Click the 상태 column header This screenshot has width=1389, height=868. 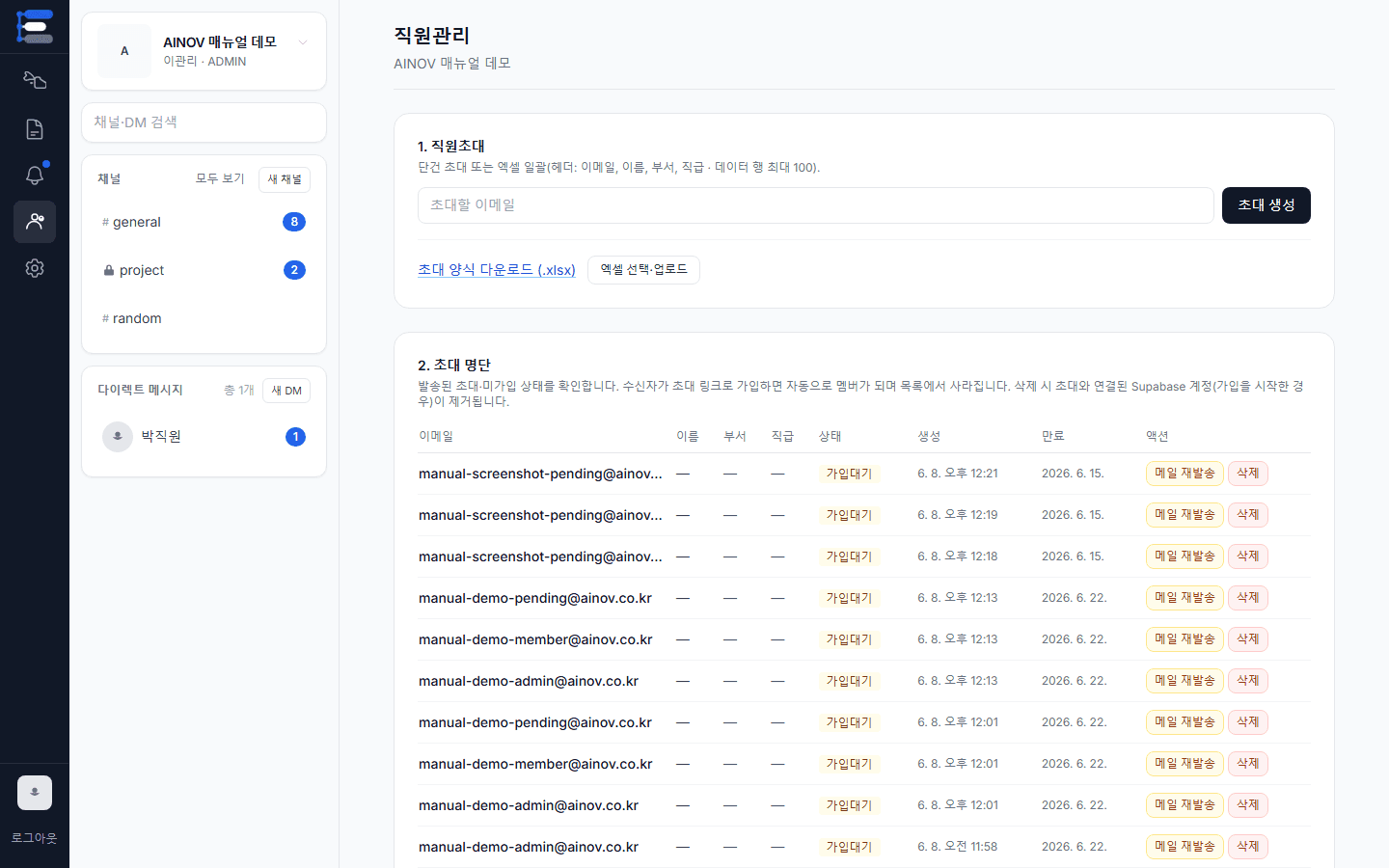[831, 437]
